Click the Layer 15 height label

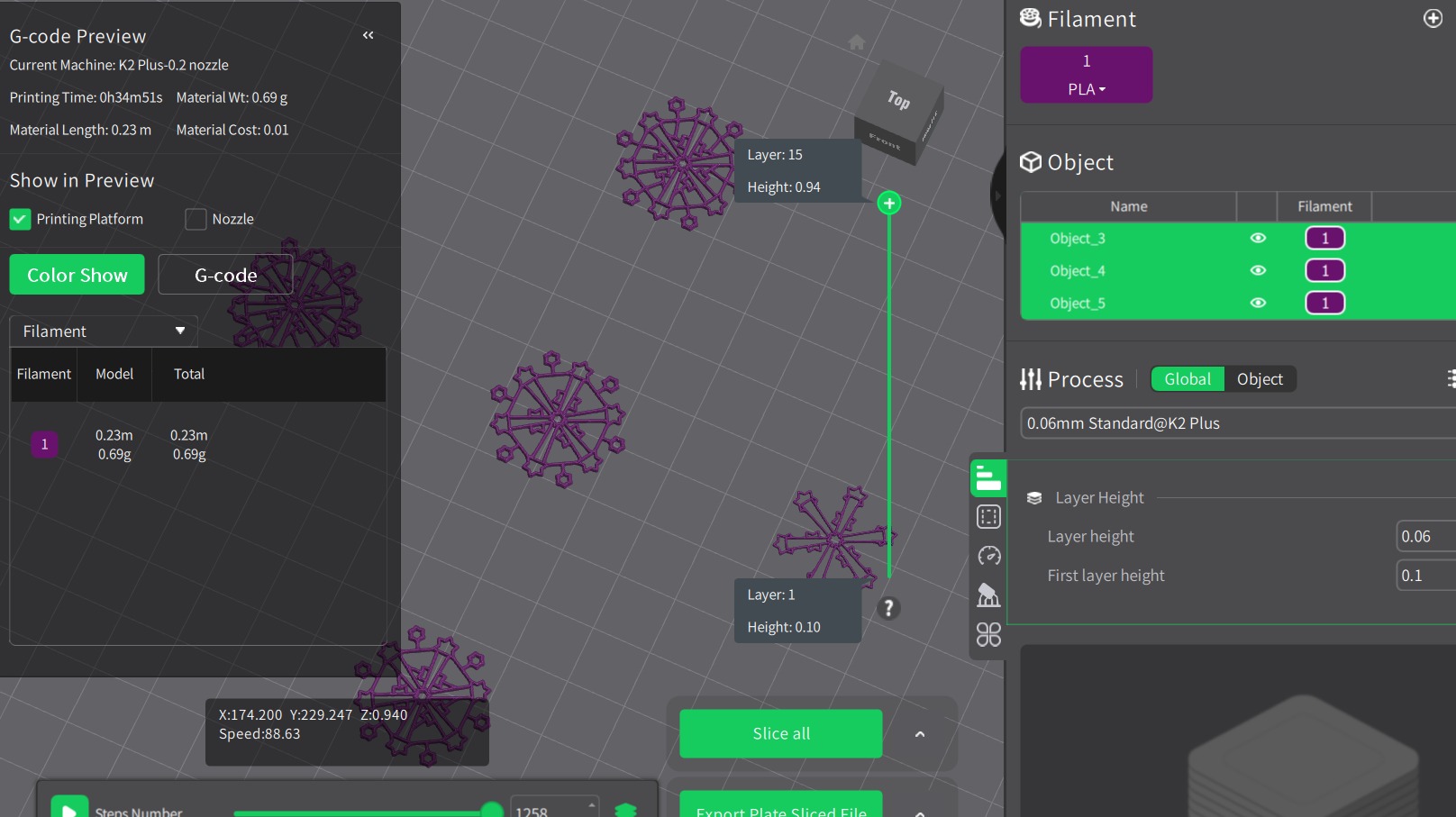pos(797,170)
